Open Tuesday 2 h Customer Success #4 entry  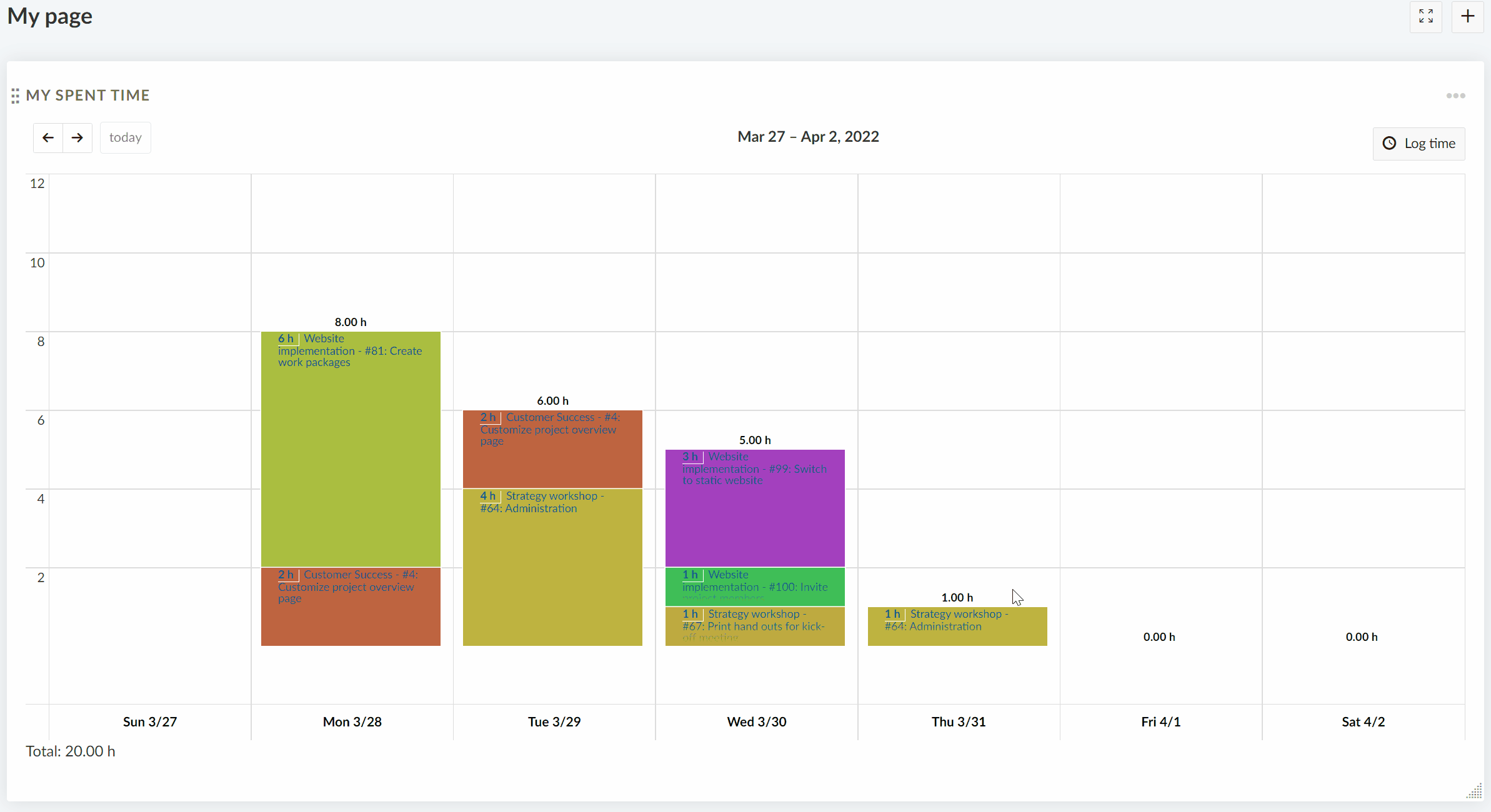pyautogui.click(x=552, y=449)
